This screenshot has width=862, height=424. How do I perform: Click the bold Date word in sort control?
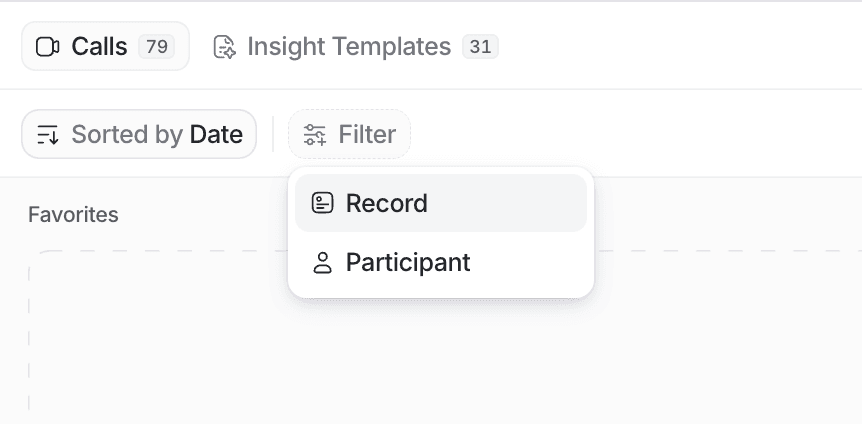pyautogui.click(x=216, y=134)
